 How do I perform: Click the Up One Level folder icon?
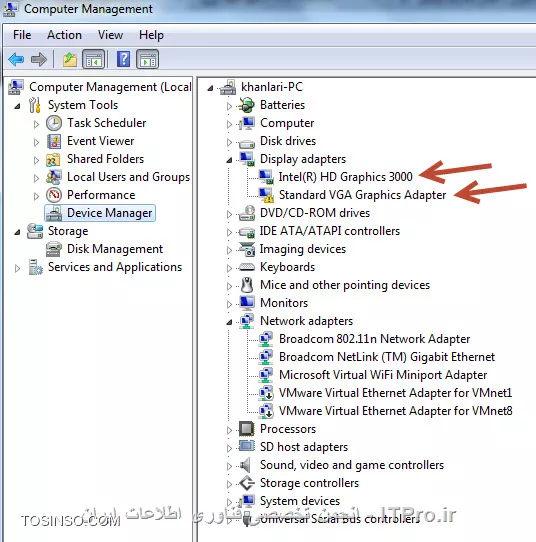tap(69, 59)
